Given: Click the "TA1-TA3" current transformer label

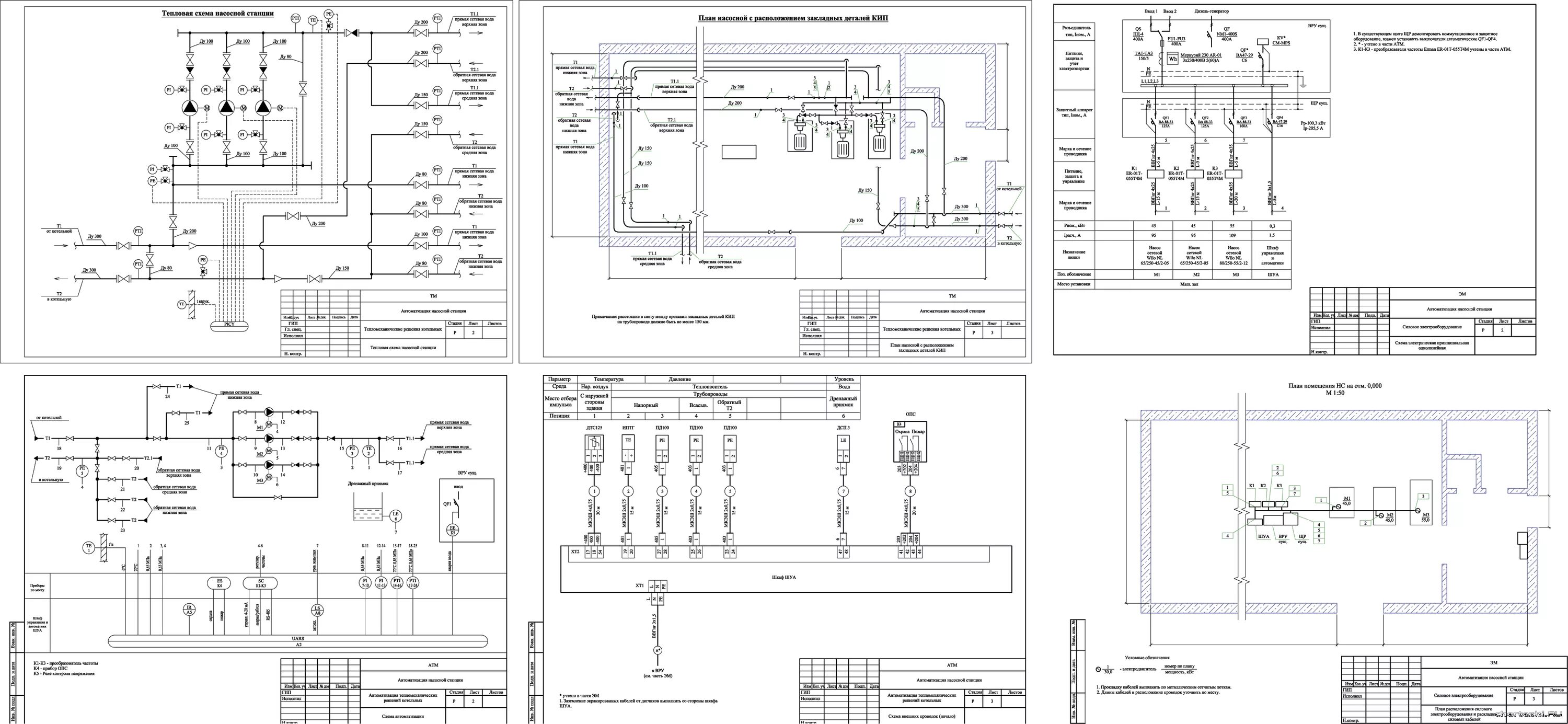Looking at the screenshot, I should pyautogui.click(x=1144, y=54).
